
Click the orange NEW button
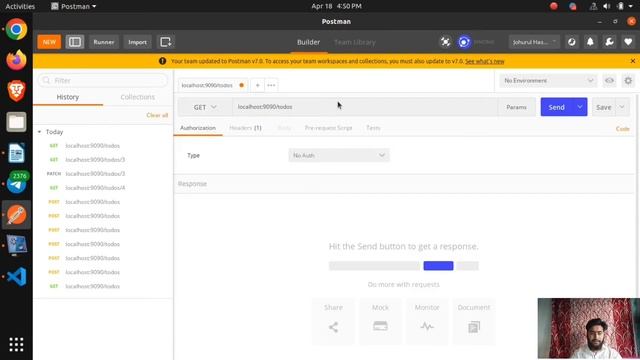coord(49,42)
